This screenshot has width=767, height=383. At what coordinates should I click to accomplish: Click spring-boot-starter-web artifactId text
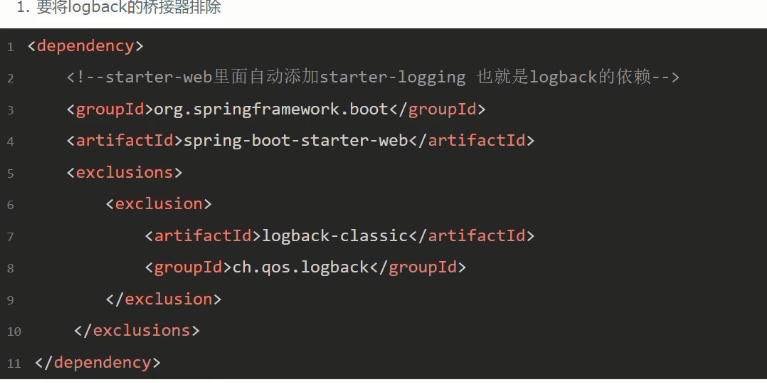(x=295, y=141)
